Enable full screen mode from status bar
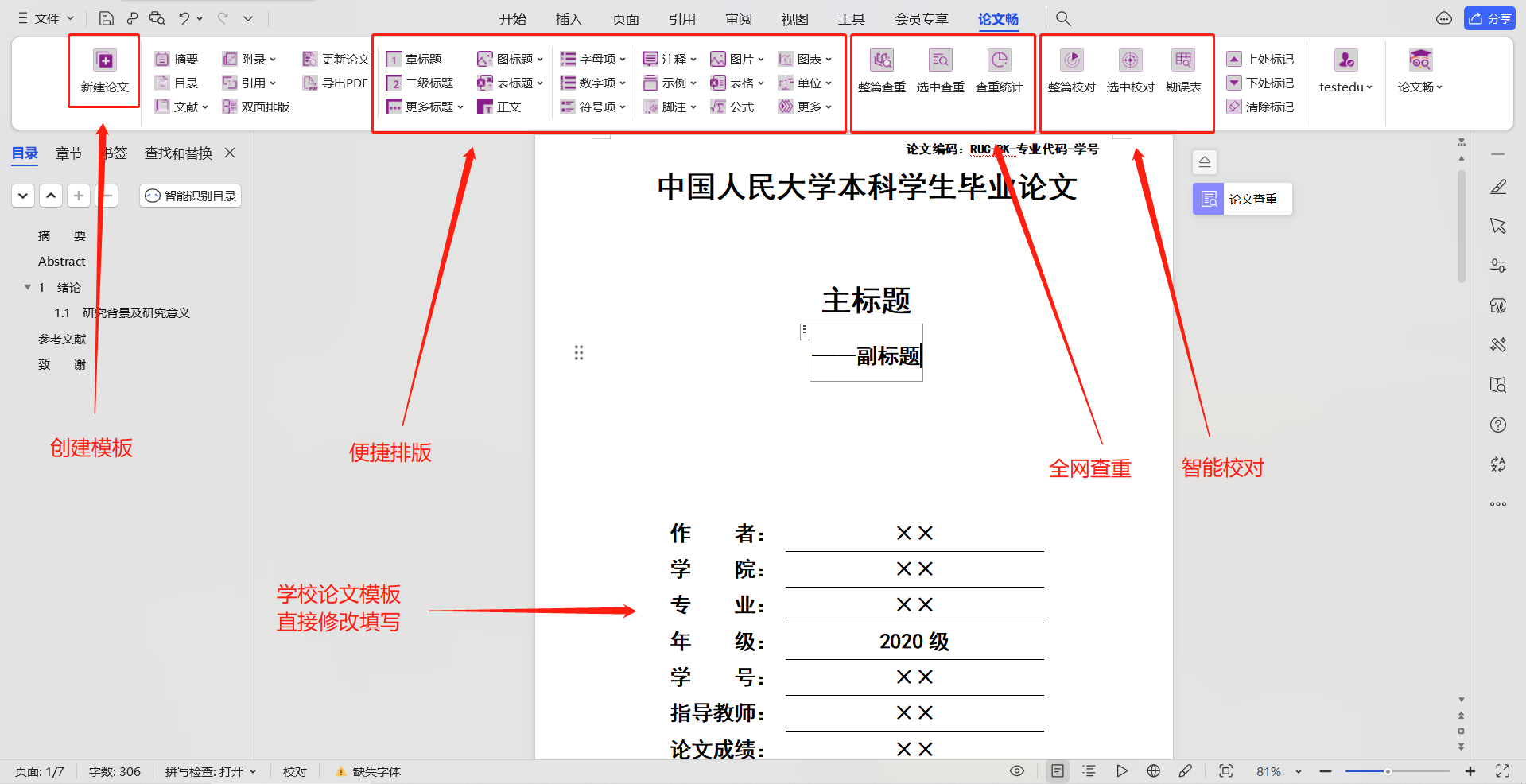This screenshot has height=784, width=1526. tap(1502, 770)
